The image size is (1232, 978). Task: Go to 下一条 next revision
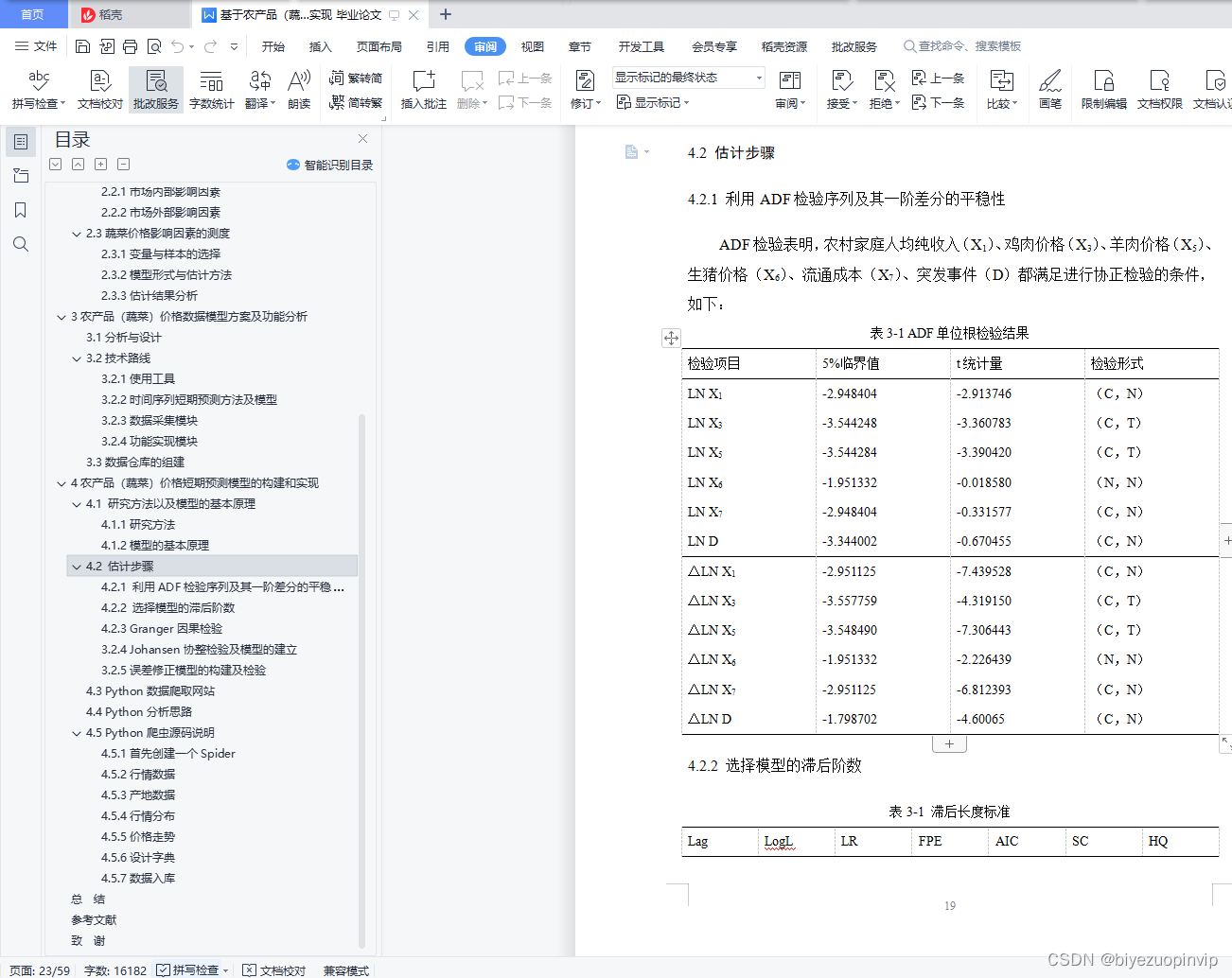pyautogui.click(x=938, y=102)
